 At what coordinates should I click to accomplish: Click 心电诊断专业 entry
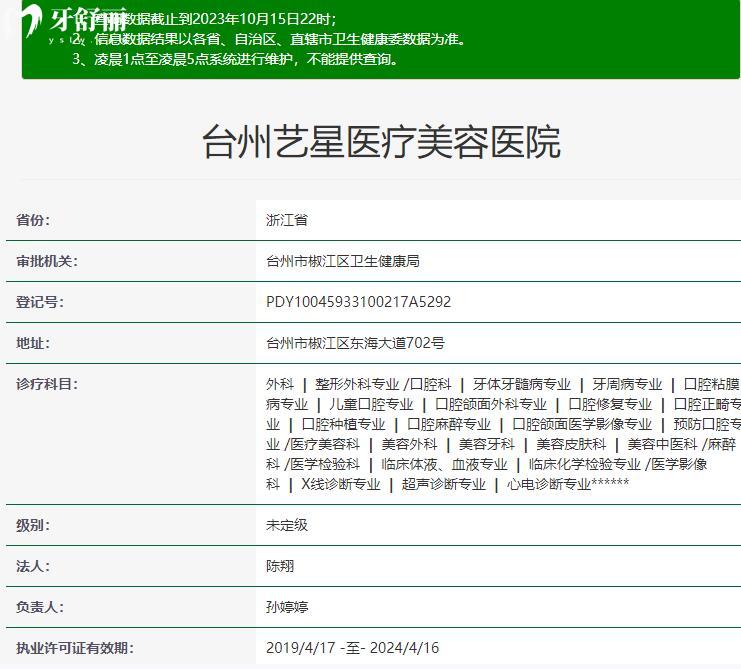pyautogui.click(x=549, y=484)
